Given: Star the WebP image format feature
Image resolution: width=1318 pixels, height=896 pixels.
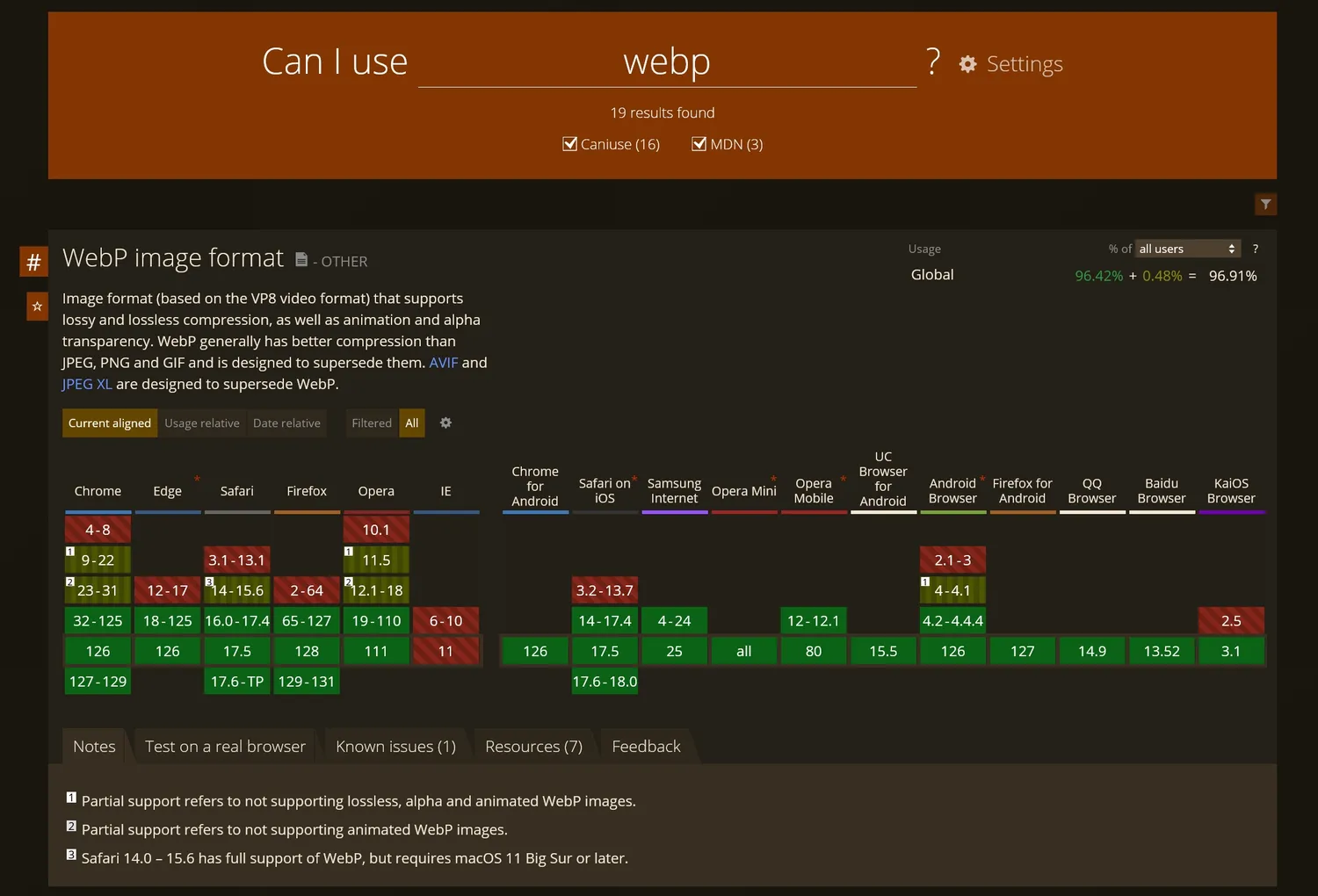Looking at the screenshot, I should [x=37, y=307].
